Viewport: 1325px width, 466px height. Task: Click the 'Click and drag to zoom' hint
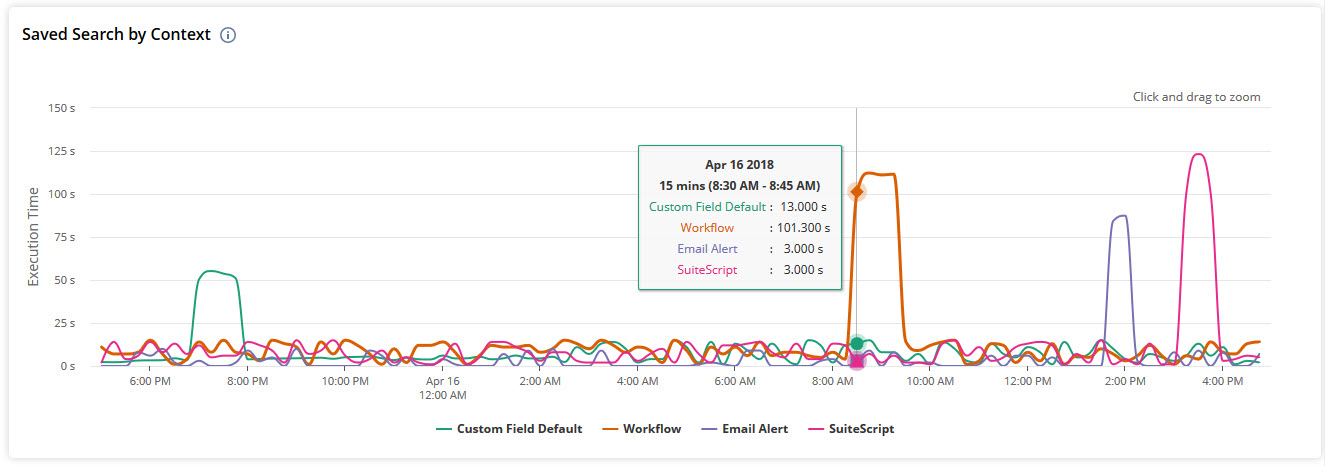pyautogui.click(x=1196, y=97)
